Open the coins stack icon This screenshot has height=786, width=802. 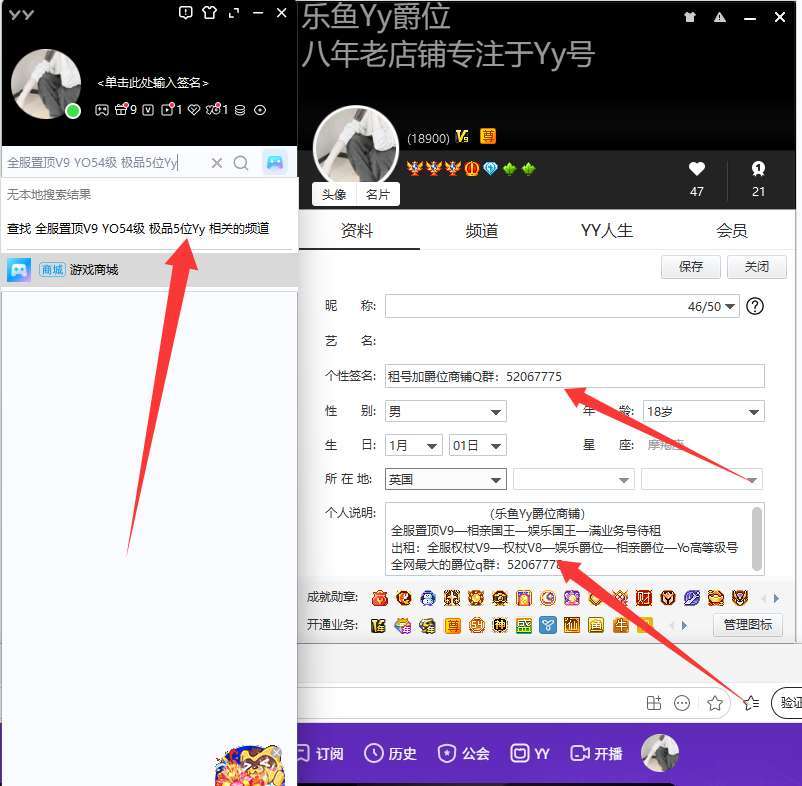pos(240,110)
